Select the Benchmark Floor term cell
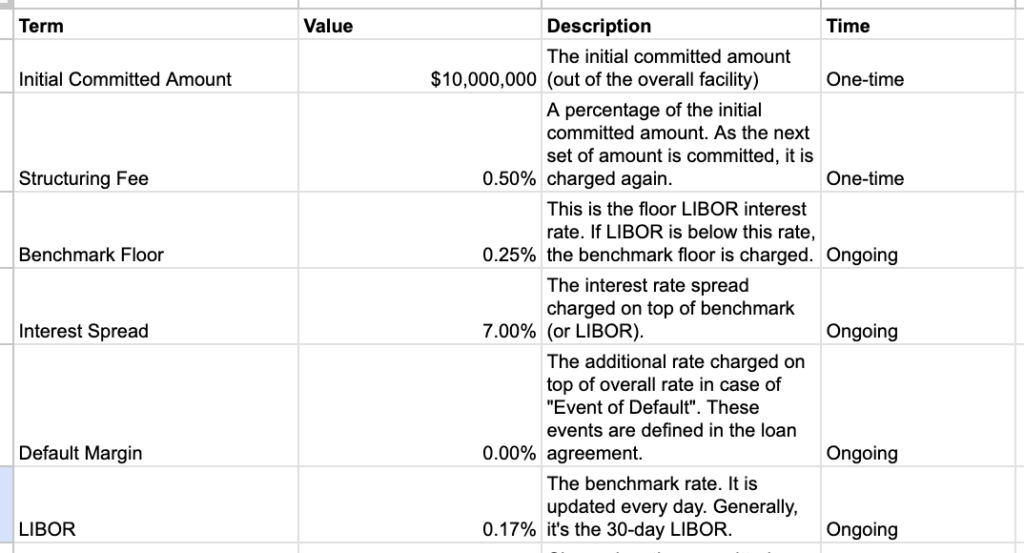Screen dimensions: 1024x553 (91, 255)
